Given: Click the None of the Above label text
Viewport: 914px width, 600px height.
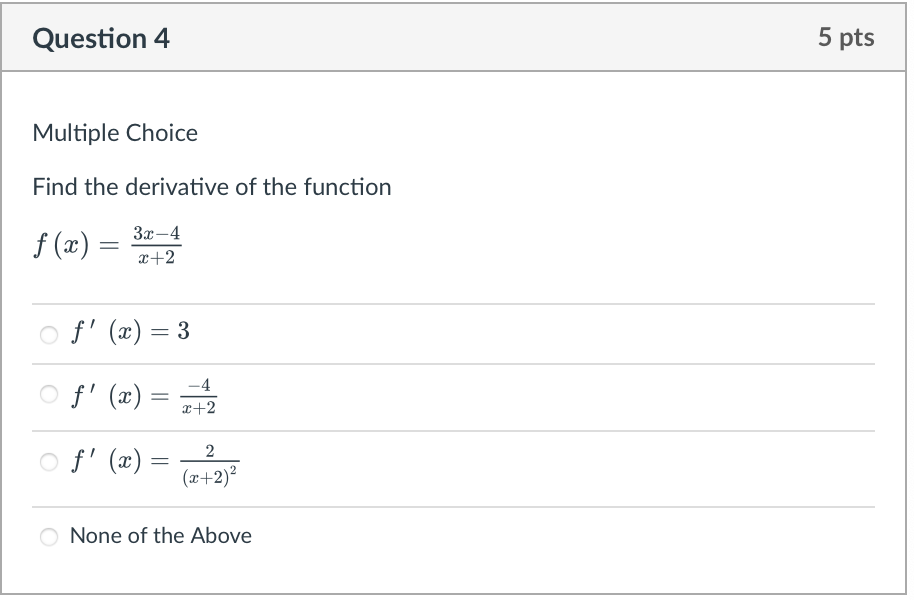Looking at the screenshot, I should 161,536.
